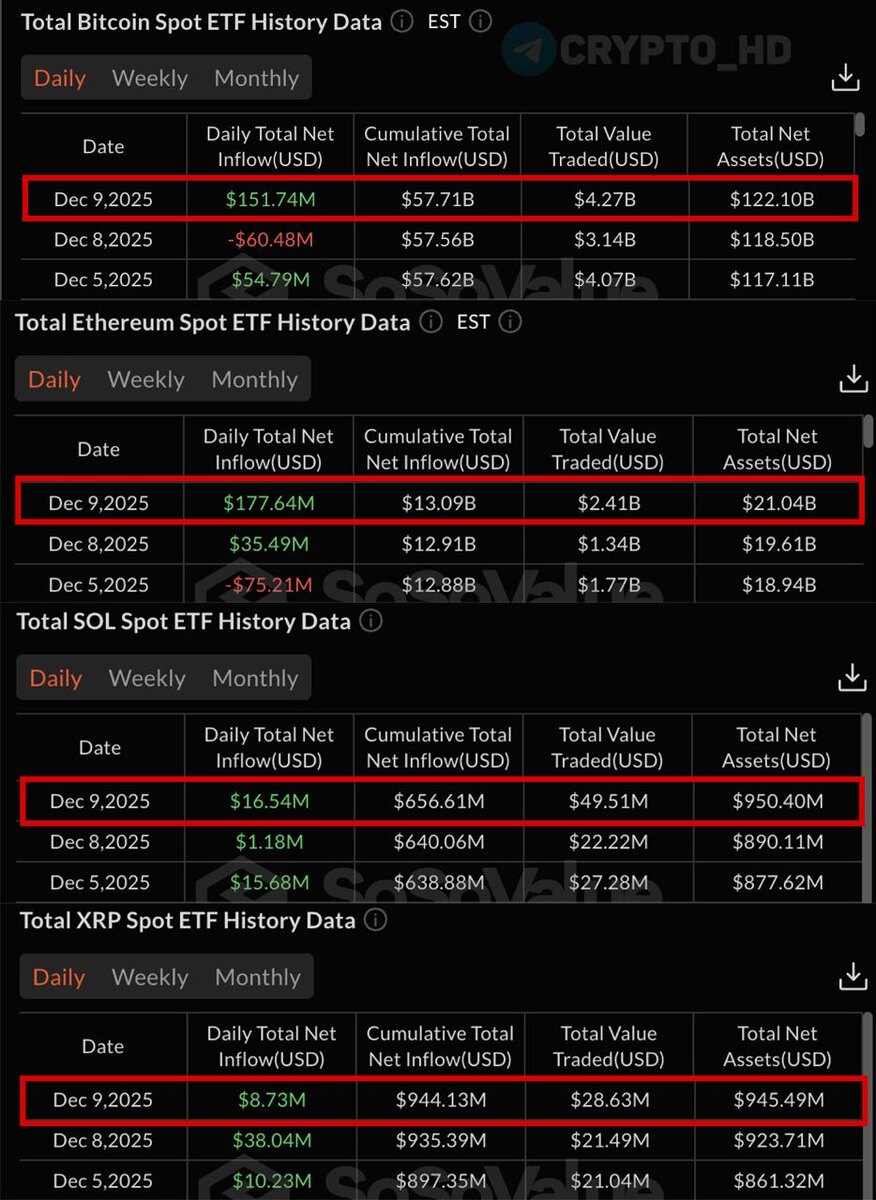This screenshot has height=1200, width=876.
Task: Open info icon next to Ethereum EST label
Action: click(509, 322)
